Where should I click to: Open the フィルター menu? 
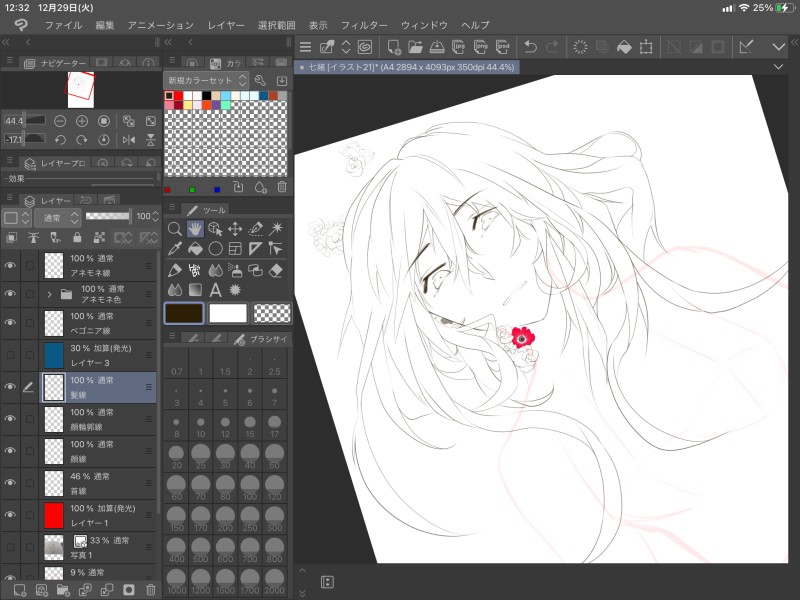point(363,23)
